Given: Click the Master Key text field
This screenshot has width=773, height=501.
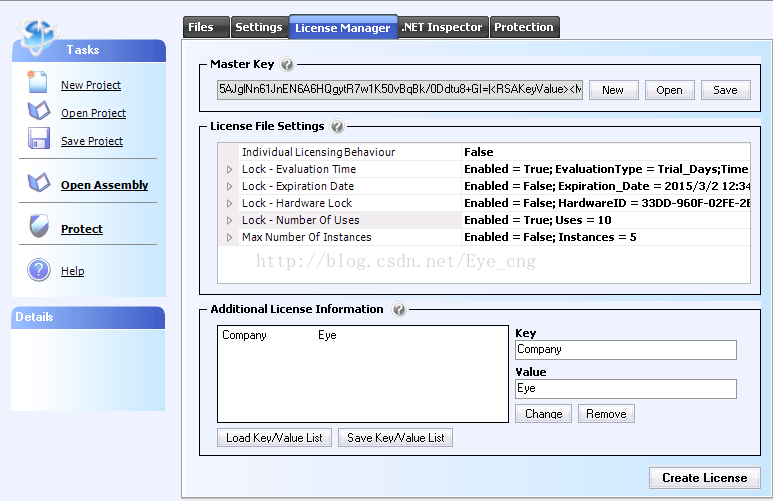Looking at the screenshot, I should click(x=400, y=90).
